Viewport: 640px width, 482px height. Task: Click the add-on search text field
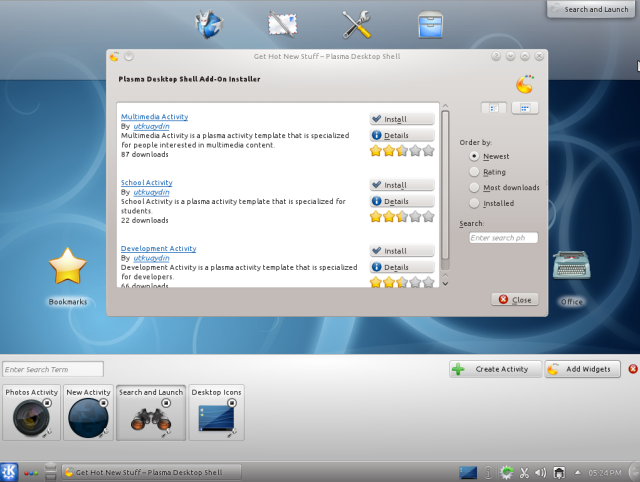tap(503, 238)
